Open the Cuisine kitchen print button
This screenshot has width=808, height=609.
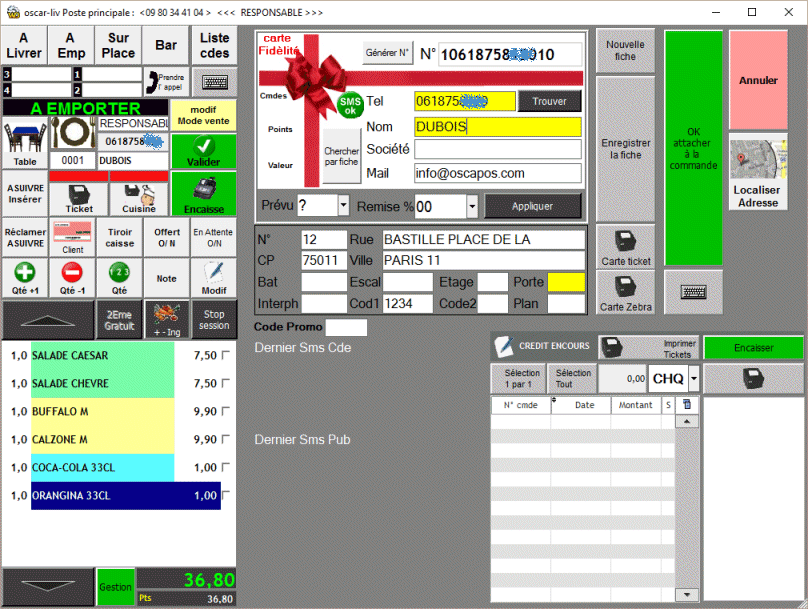point(138,195)
